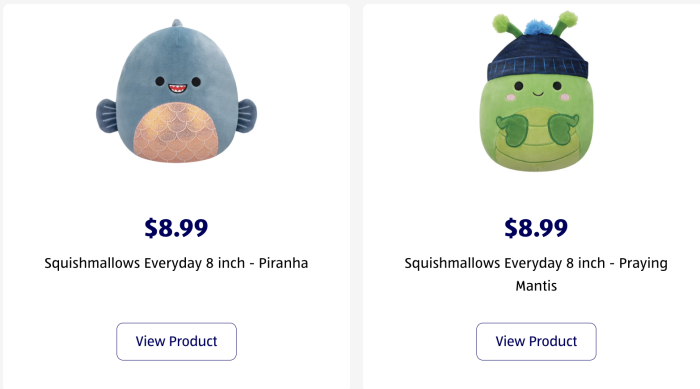Click the $8.99 price of the Praying Mantis
This screenshot has width=700, height=389.
click(536, 228)
